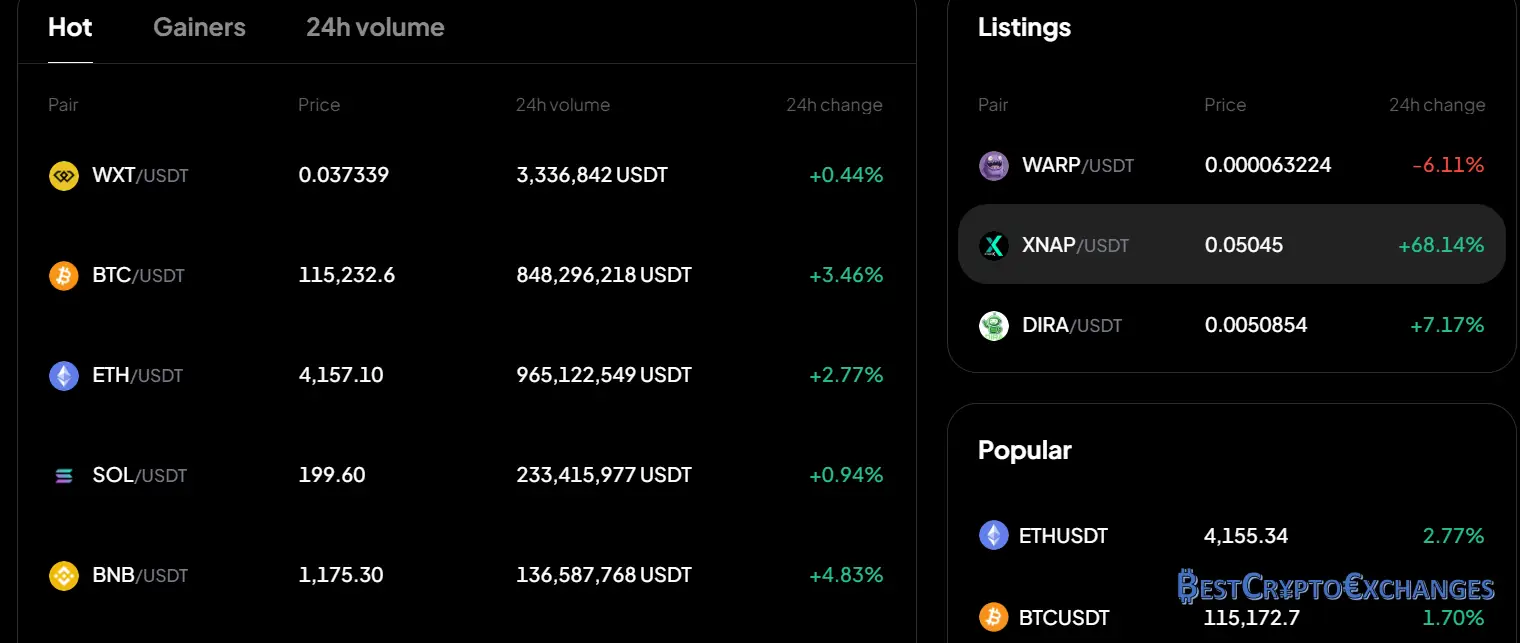Click the ETHUSDT icon under Popular

click(x=993, y=536)
